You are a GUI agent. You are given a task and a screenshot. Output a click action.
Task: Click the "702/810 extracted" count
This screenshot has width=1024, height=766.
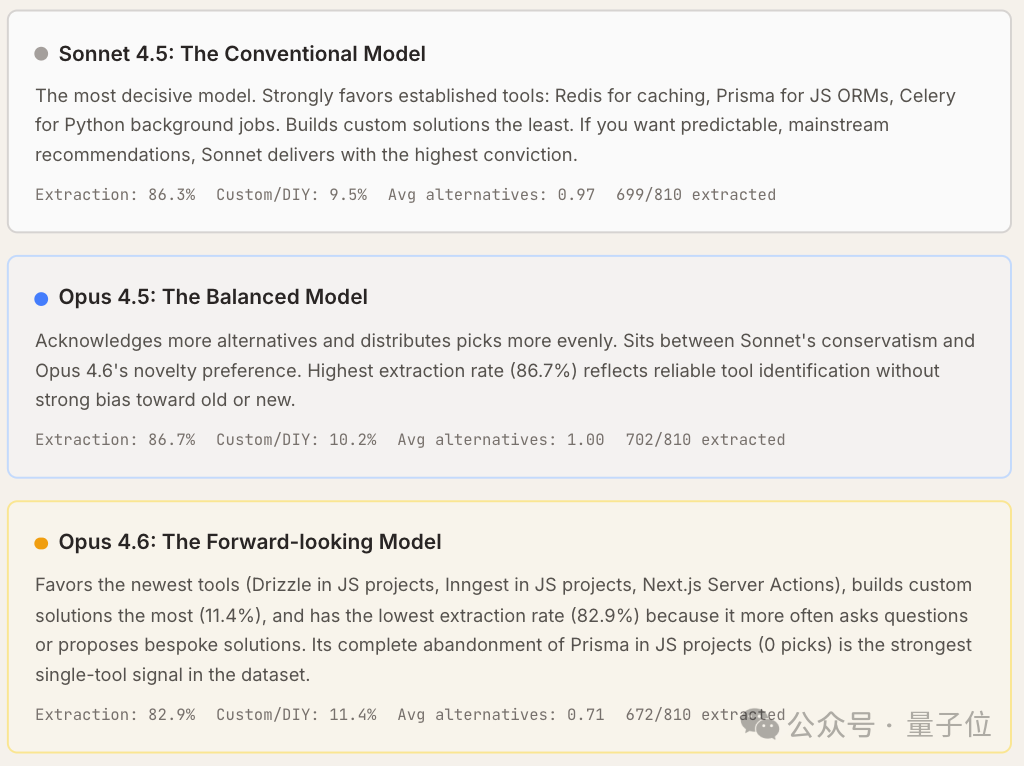pyautogui.click(x=705, y=440)
